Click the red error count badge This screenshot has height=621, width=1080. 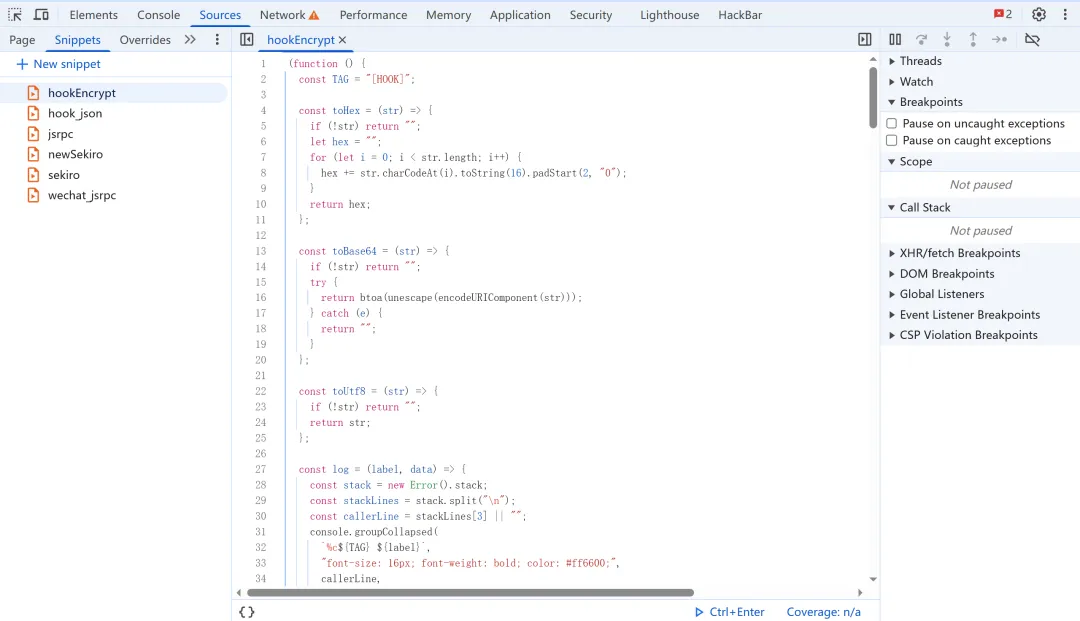click(1003, 14)
